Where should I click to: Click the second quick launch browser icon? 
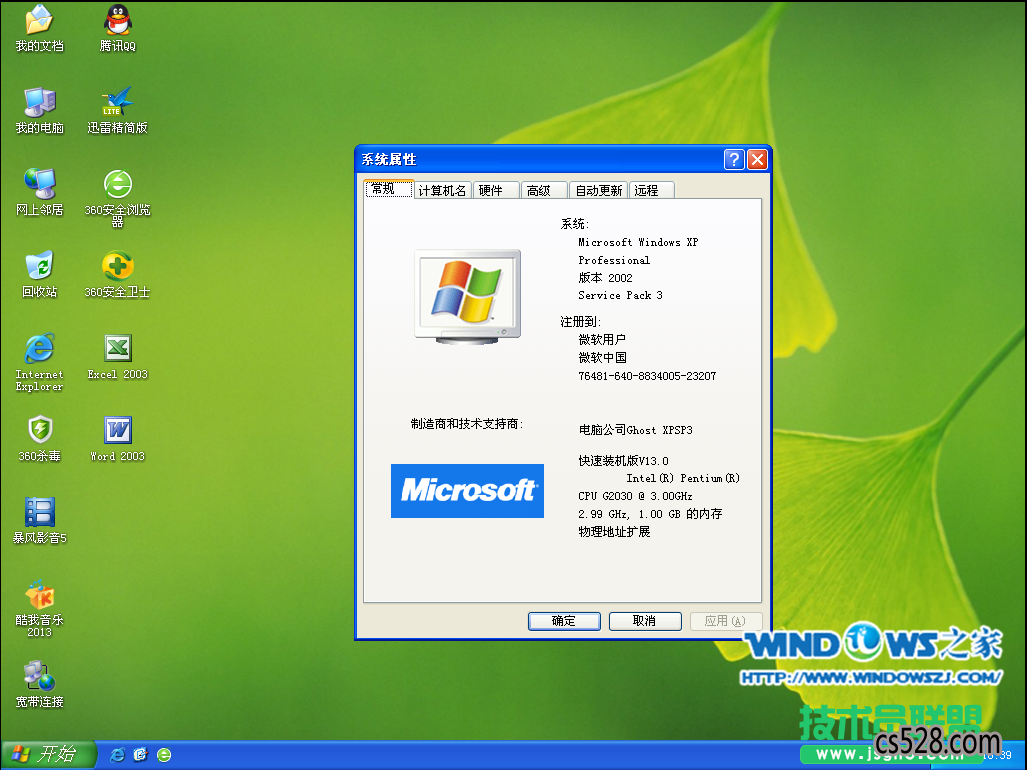tap(141, 755)
